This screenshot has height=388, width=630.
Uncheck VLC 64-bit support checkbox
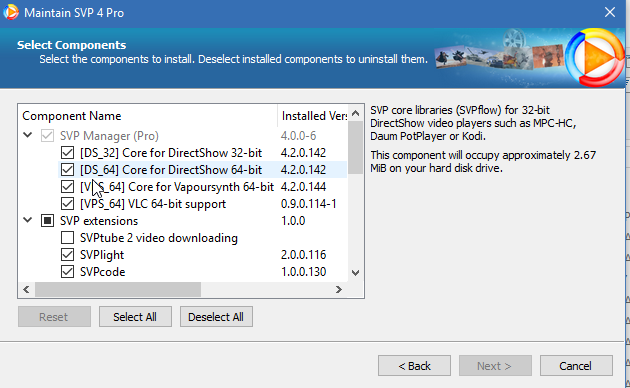[x=67, y=204]
